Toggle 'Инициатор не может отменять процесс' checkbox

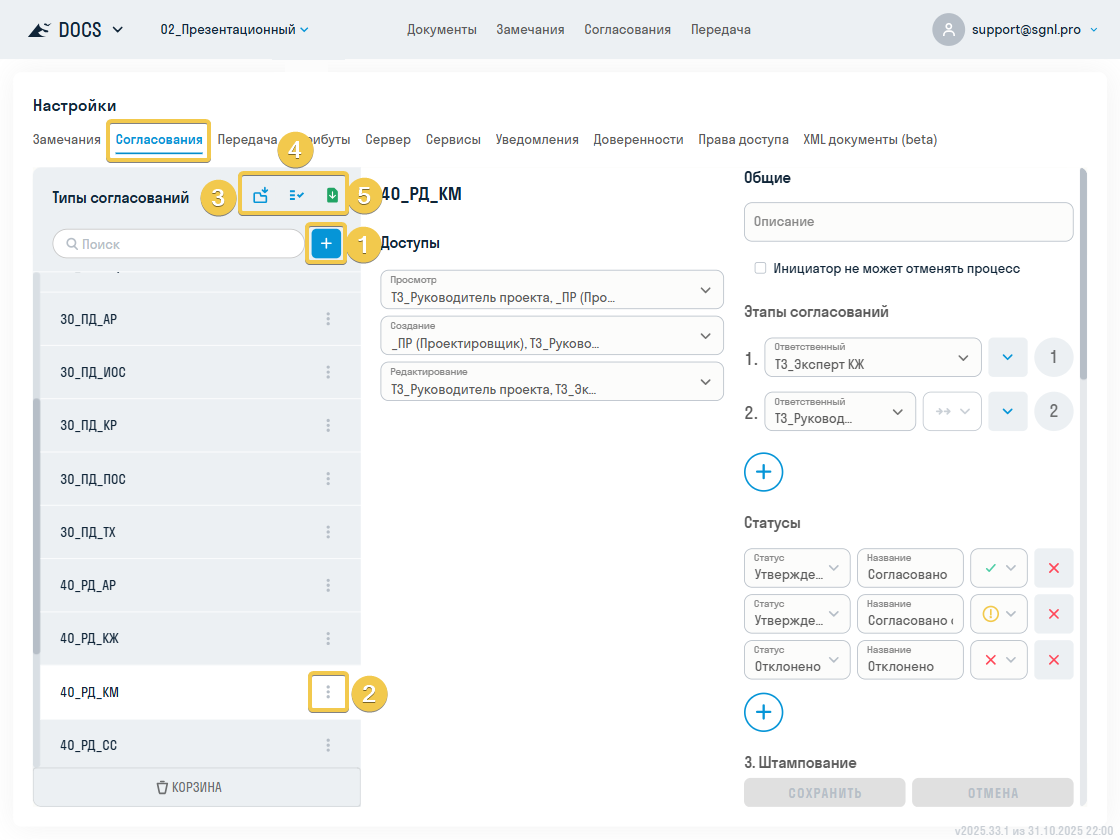[x=761, y=269]
